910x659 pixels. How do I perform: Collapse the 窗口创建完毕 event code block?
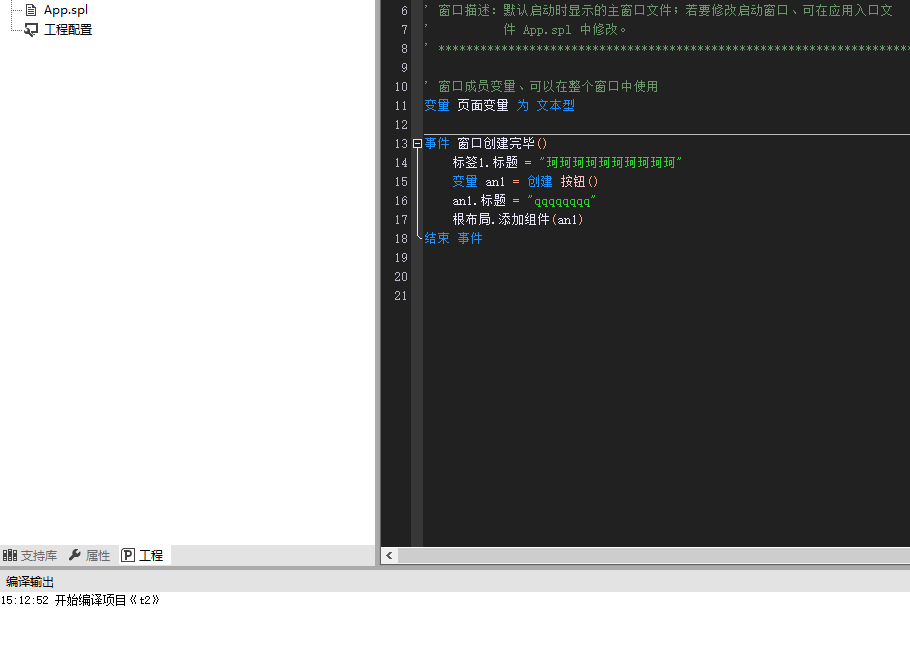[417, 144]
